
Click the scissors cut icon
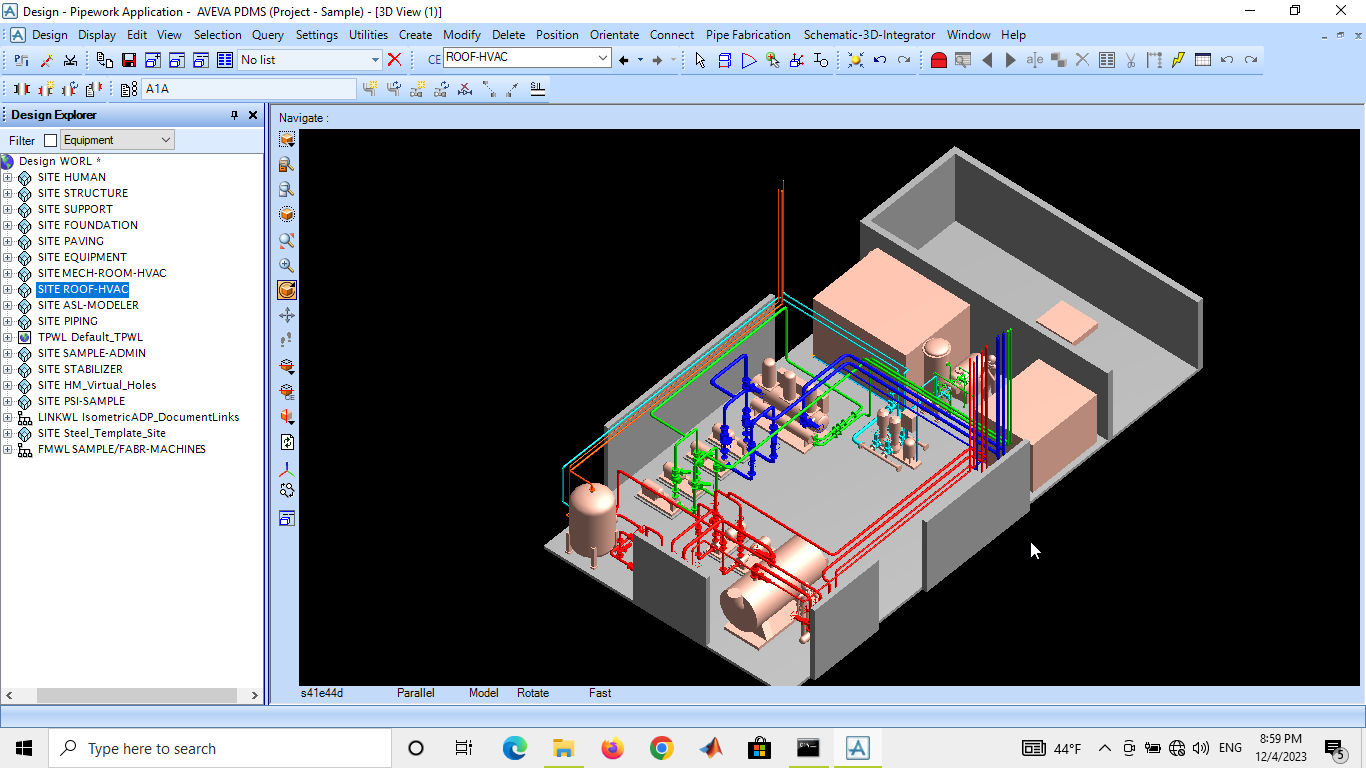click(1130, 60)
